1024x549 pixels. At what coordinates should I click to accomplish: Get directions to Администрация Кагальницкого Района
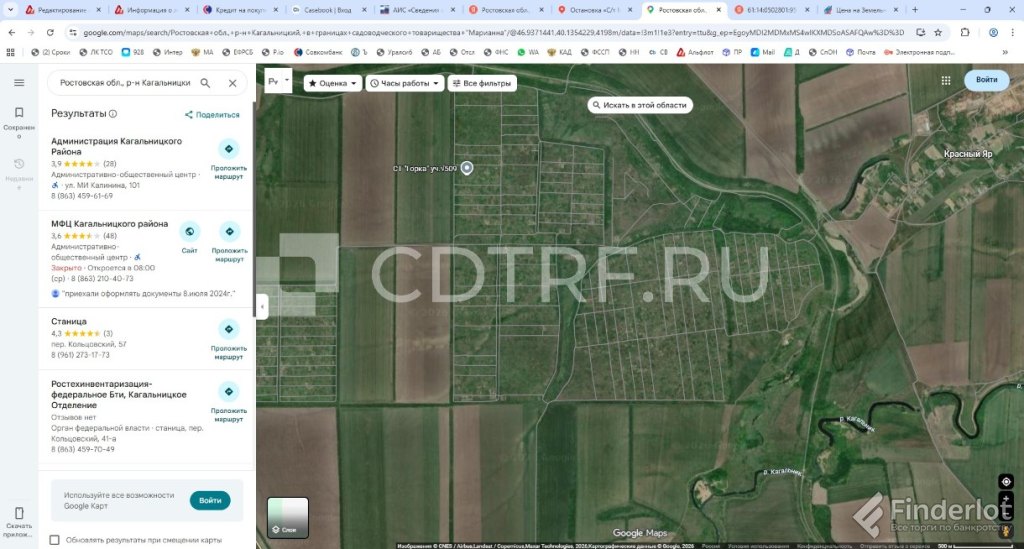point(228,148)
